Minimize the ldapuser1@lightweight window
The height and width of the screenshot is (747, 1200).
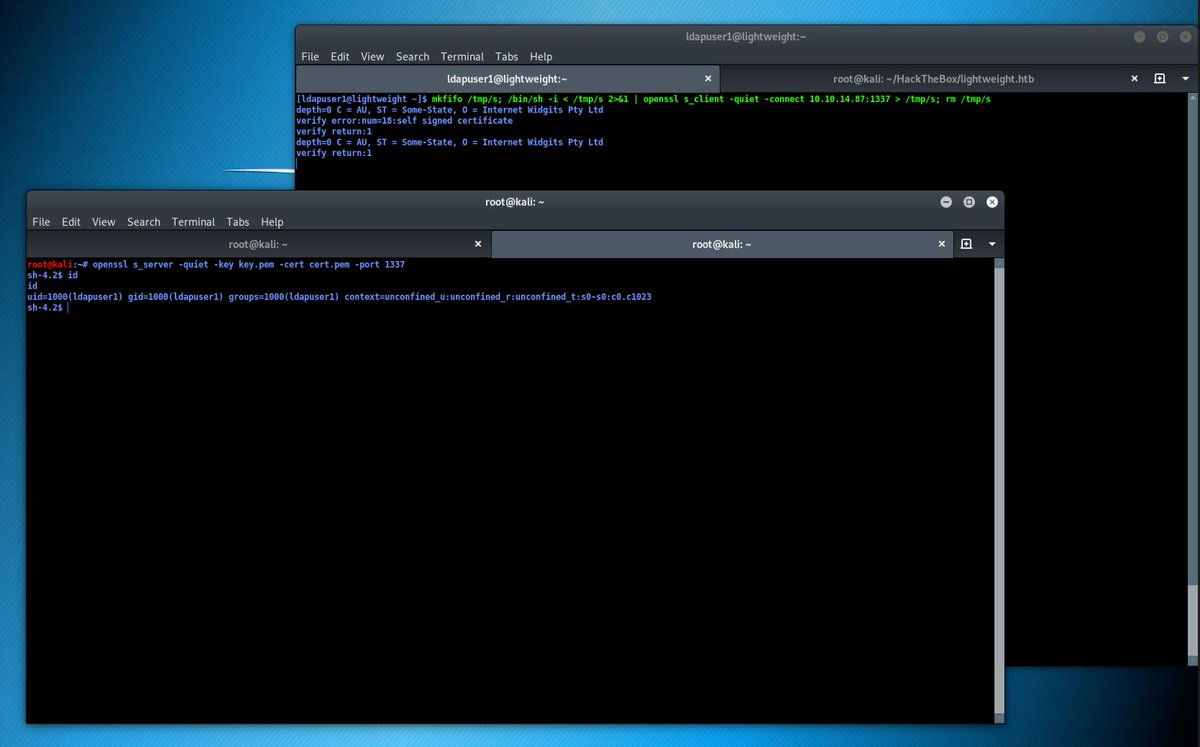1140,37
